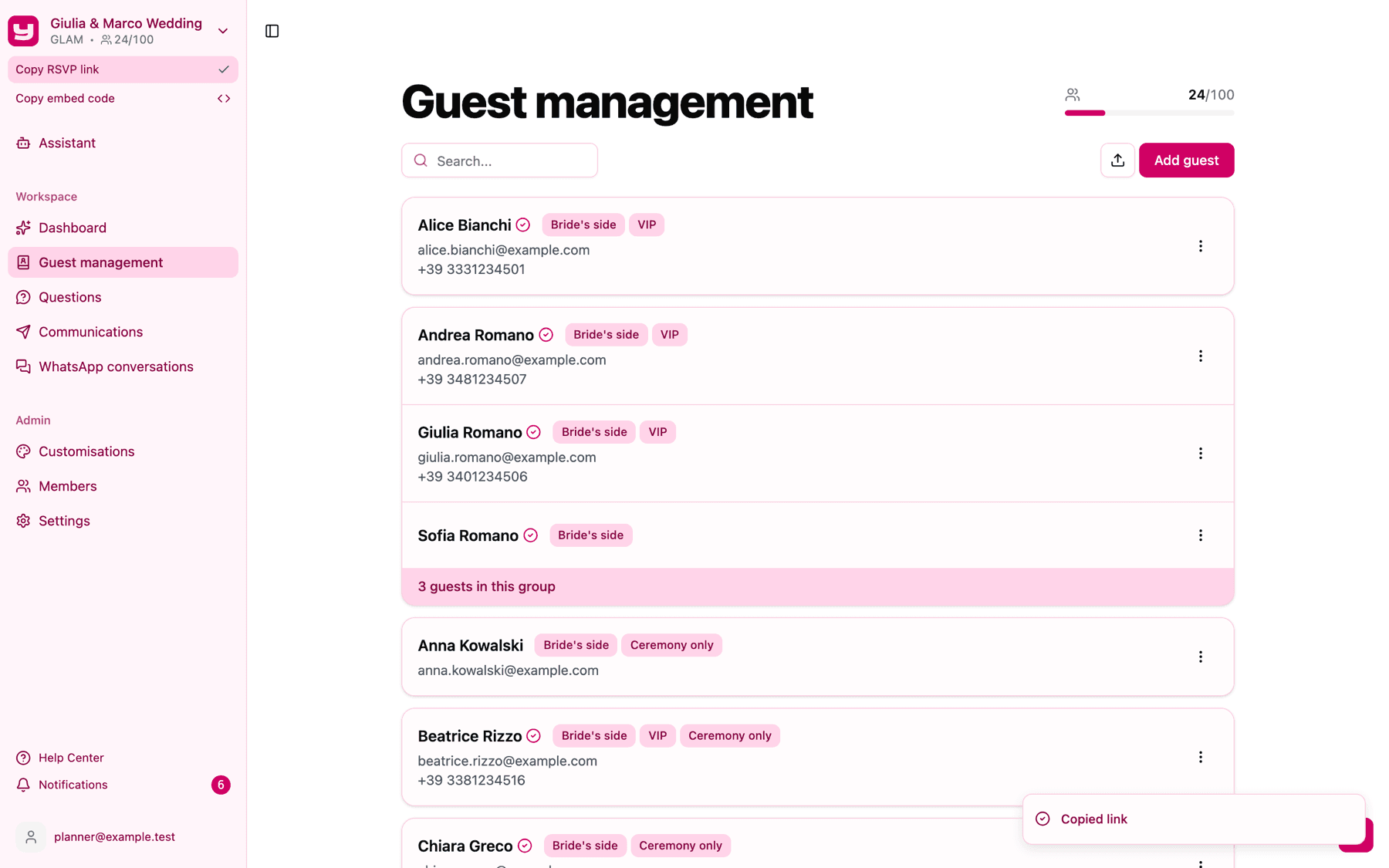This screenshot has width=1389, height=868.
Task: Click Copy RSVP link
Action: pyautogui.click(x=123, y=69)
